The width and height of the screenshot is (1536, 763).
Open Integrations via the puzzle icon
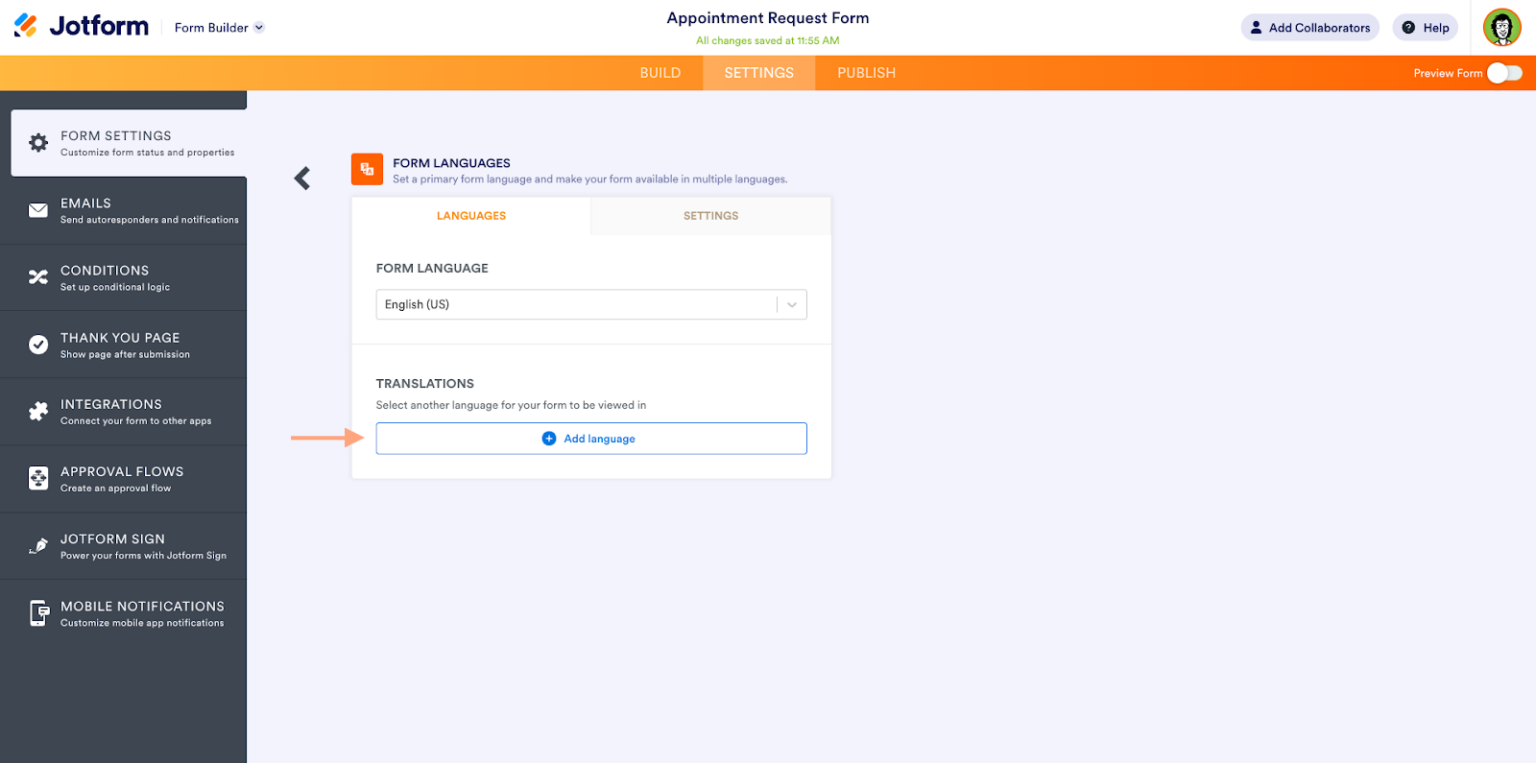coord(36,411)
